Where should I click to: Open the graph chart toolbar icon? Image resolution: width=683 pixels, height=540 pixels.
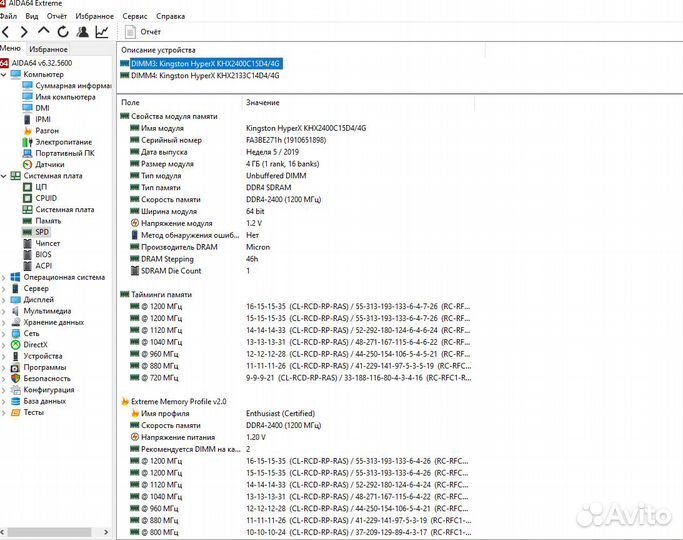102,32
